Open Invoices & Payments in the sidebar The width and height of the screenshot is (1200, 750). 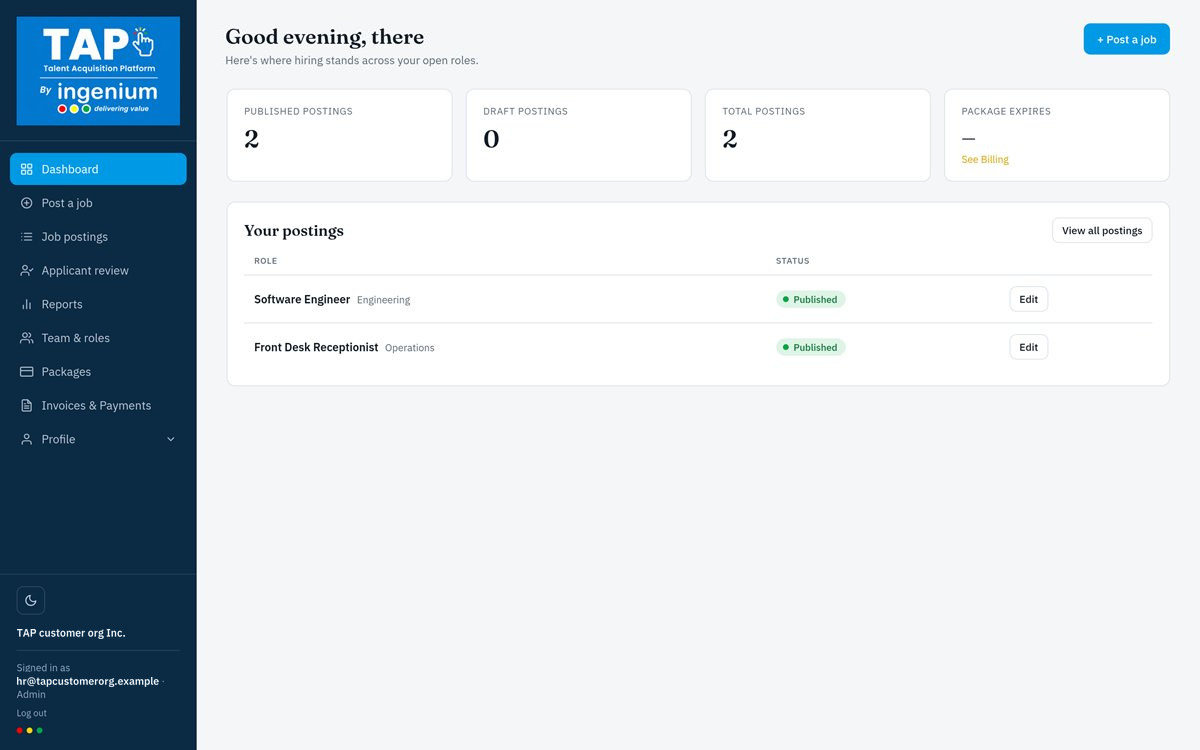coord(98,406)
